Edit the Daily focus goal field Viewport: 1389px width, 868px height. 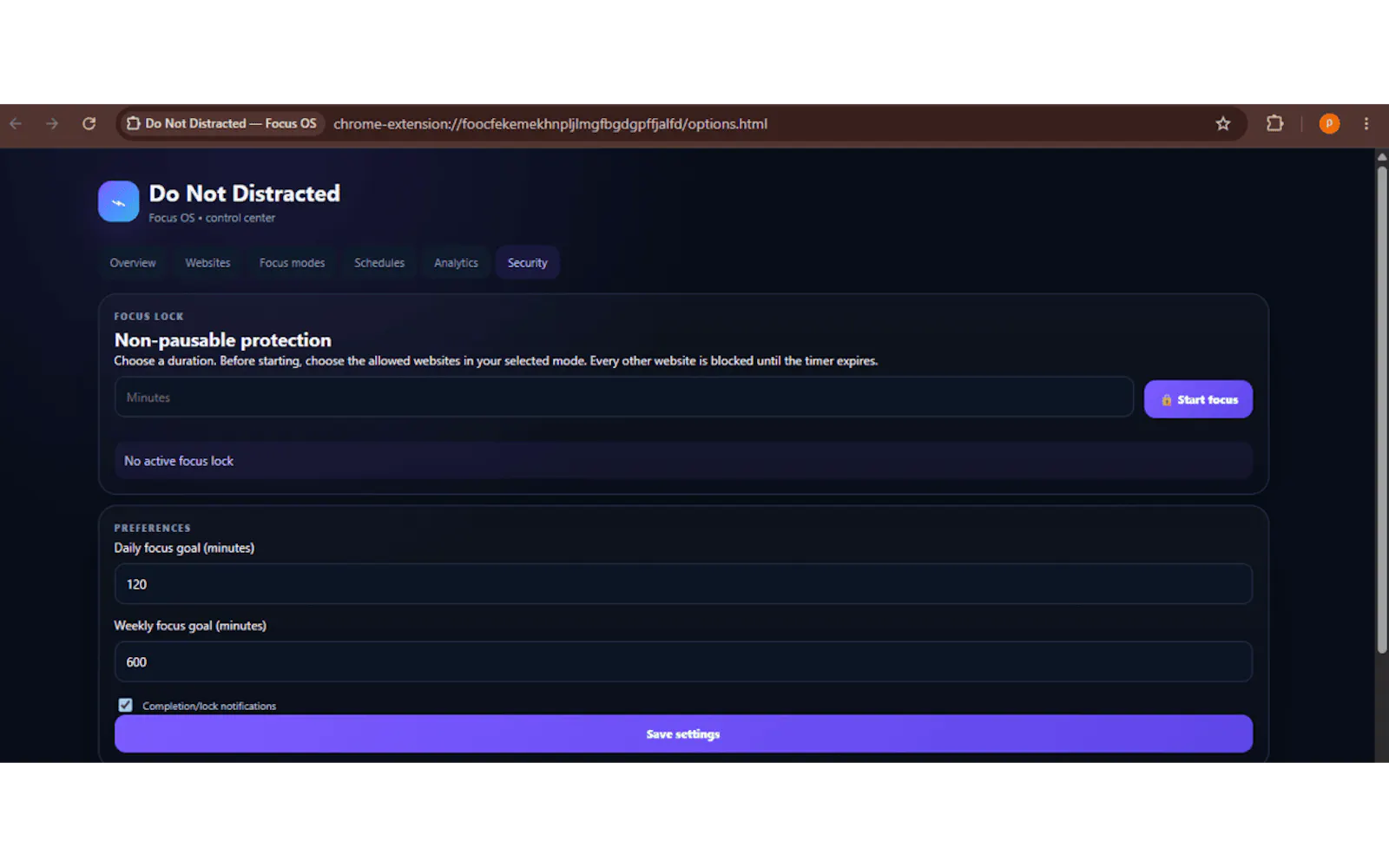[683, 584]
